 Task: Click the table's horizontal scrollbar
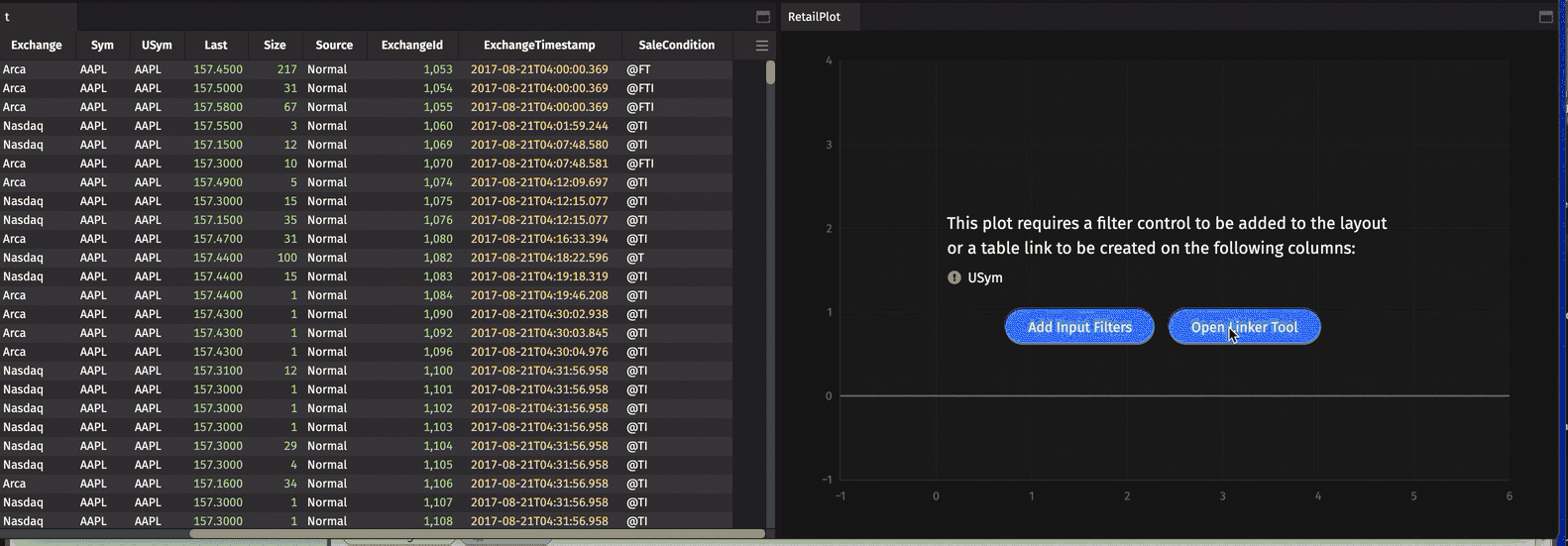coord(476,533)
